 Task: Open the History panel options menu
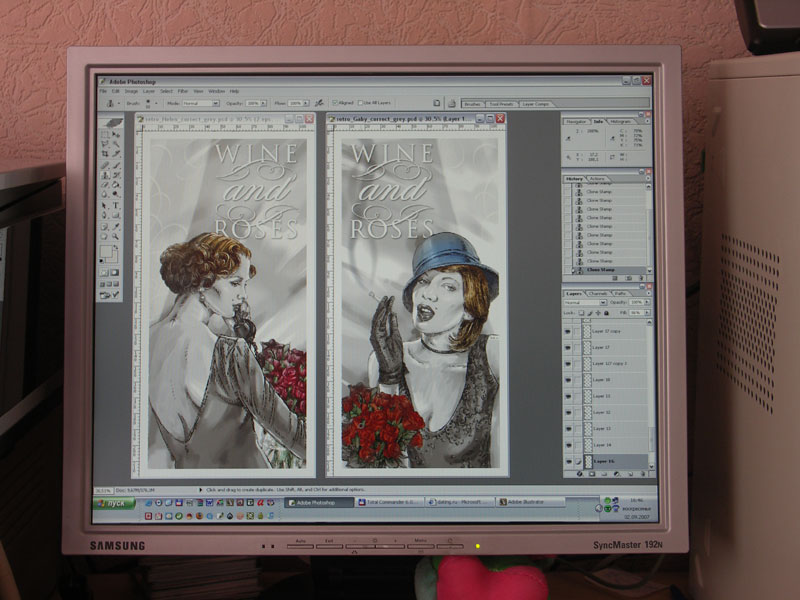[648, 179]
